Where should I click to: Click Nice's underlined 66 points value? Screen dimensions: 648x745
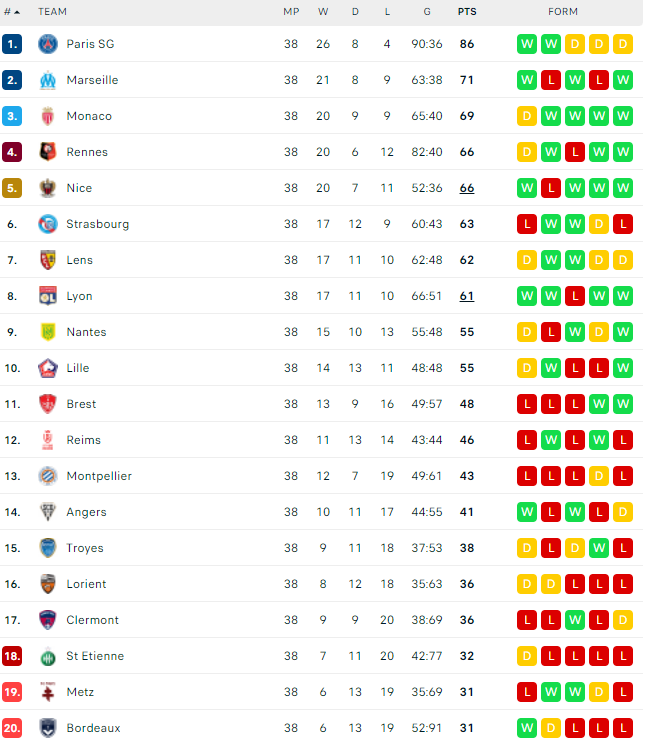pyautogui.click(x=467, y=188)
